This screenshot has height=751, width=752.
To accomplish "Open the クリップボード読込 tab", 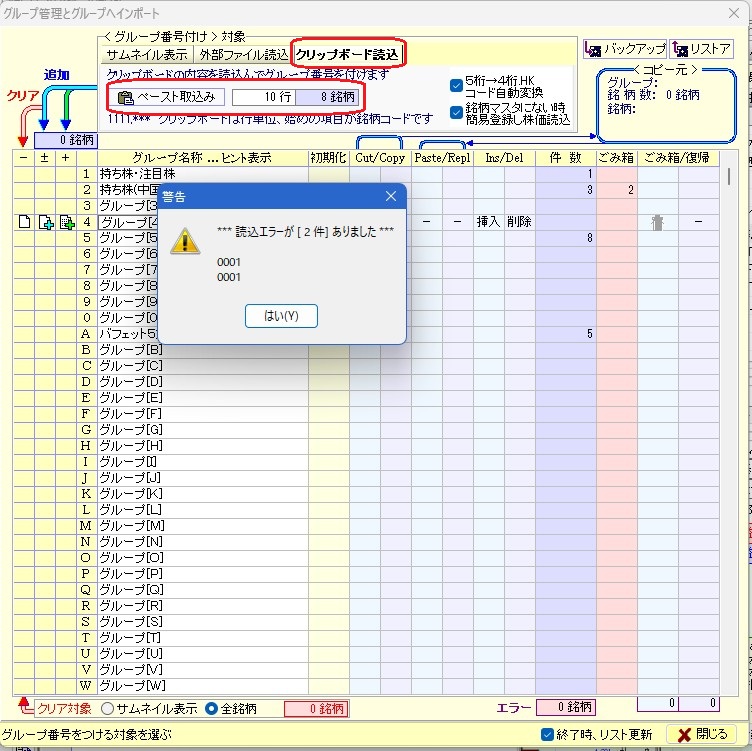I will 347,55.
